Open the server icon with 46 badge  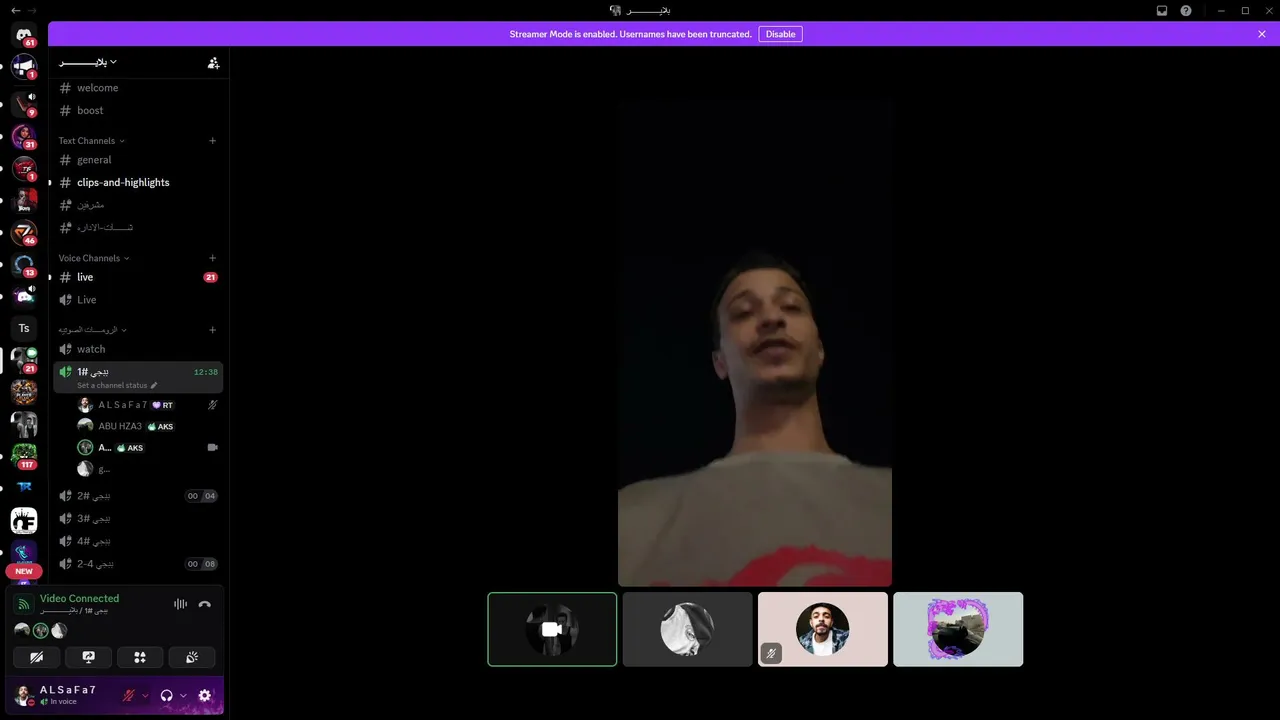[24, 232]
